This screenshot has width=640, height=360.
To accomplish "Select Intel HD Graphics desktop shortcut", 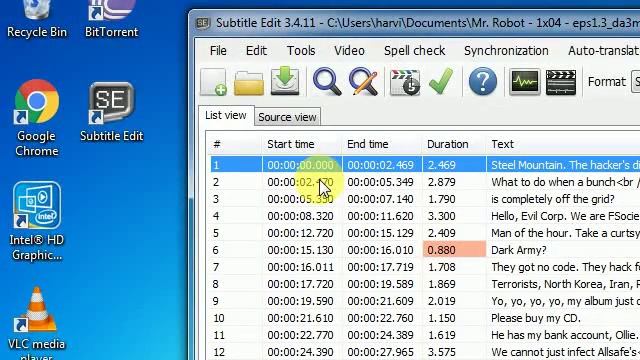I will click(37, 221).
